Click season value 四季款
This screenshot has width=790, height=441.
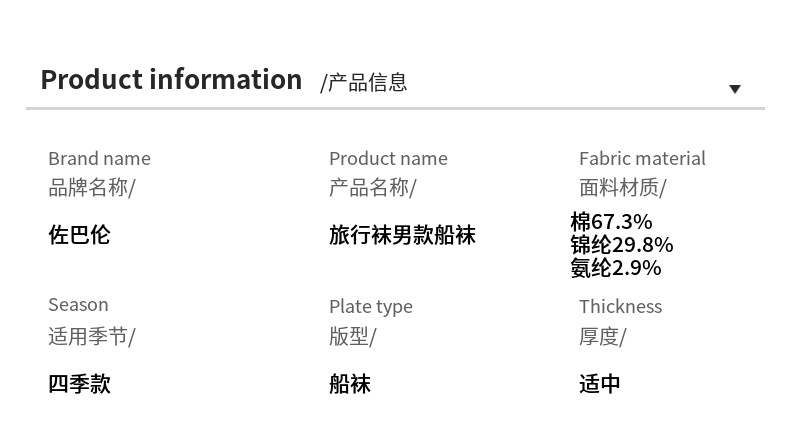click(x=79, y=383)
